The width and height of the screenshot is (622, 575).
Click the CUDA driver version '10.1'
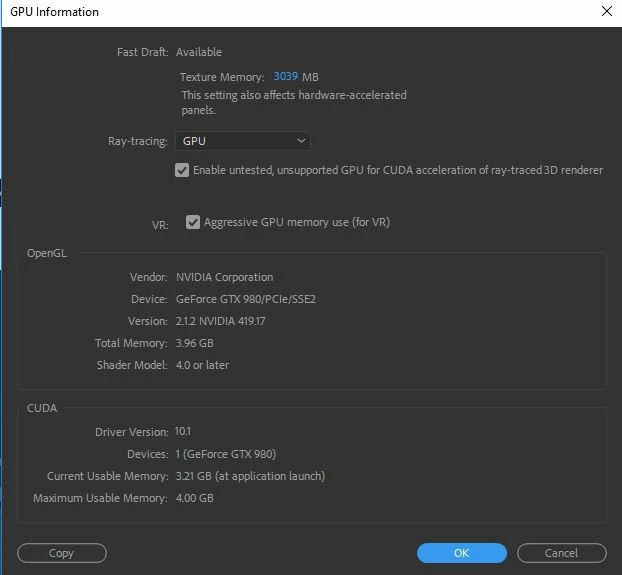point(183,431)
